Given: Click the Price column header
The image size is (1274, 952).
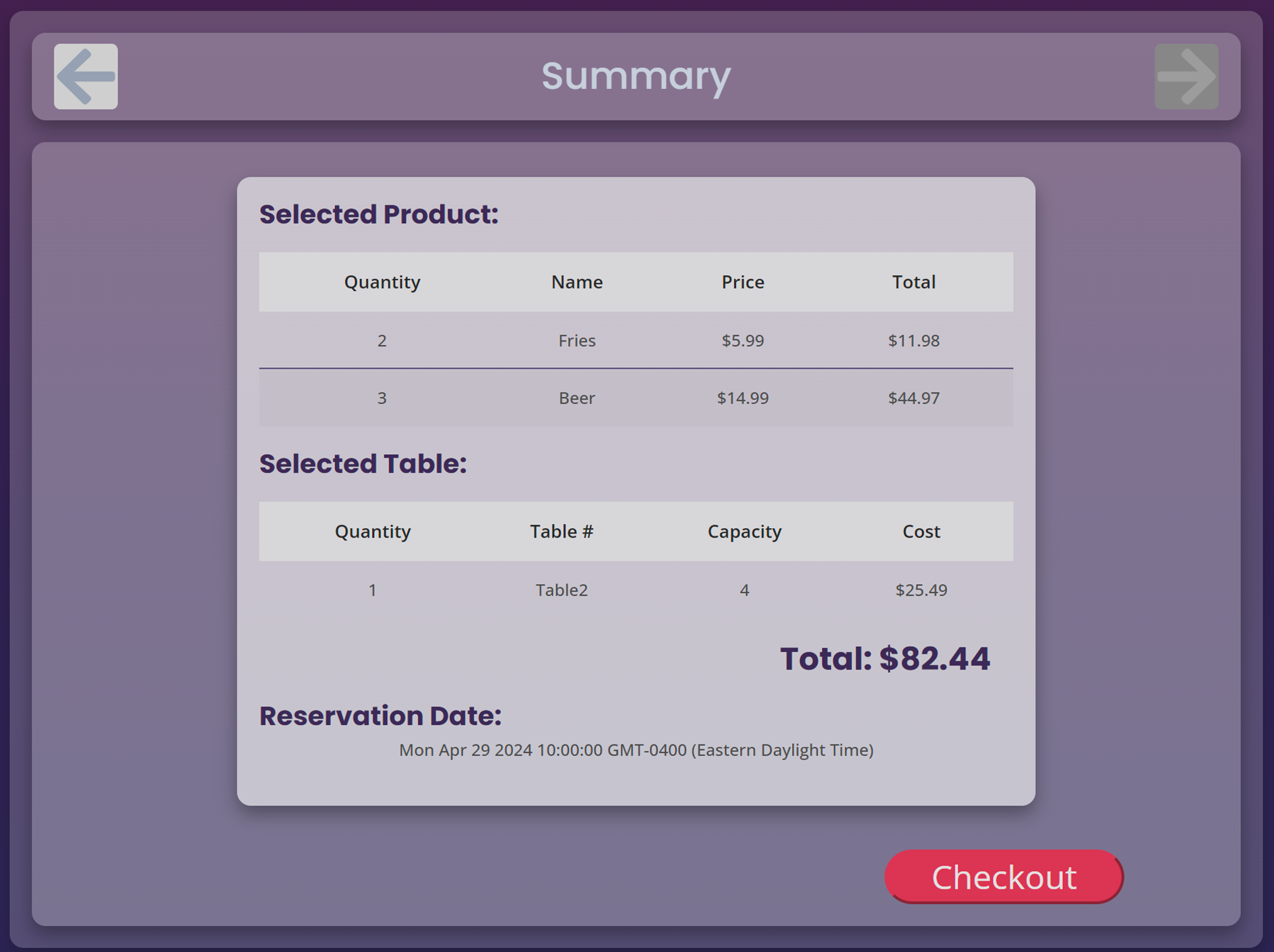Looking at the screenshot, I should [x=742, y=282].
